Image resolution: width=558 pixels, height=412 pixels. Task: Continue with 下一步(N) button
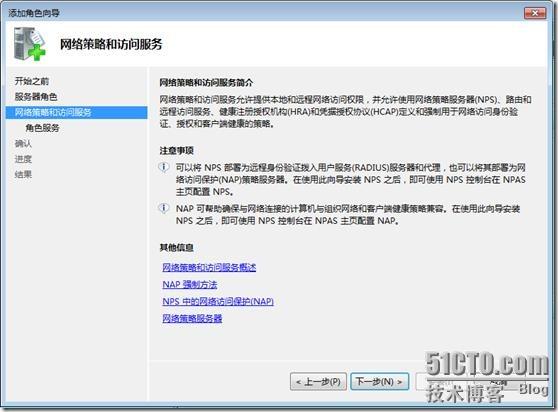(379, 382)
